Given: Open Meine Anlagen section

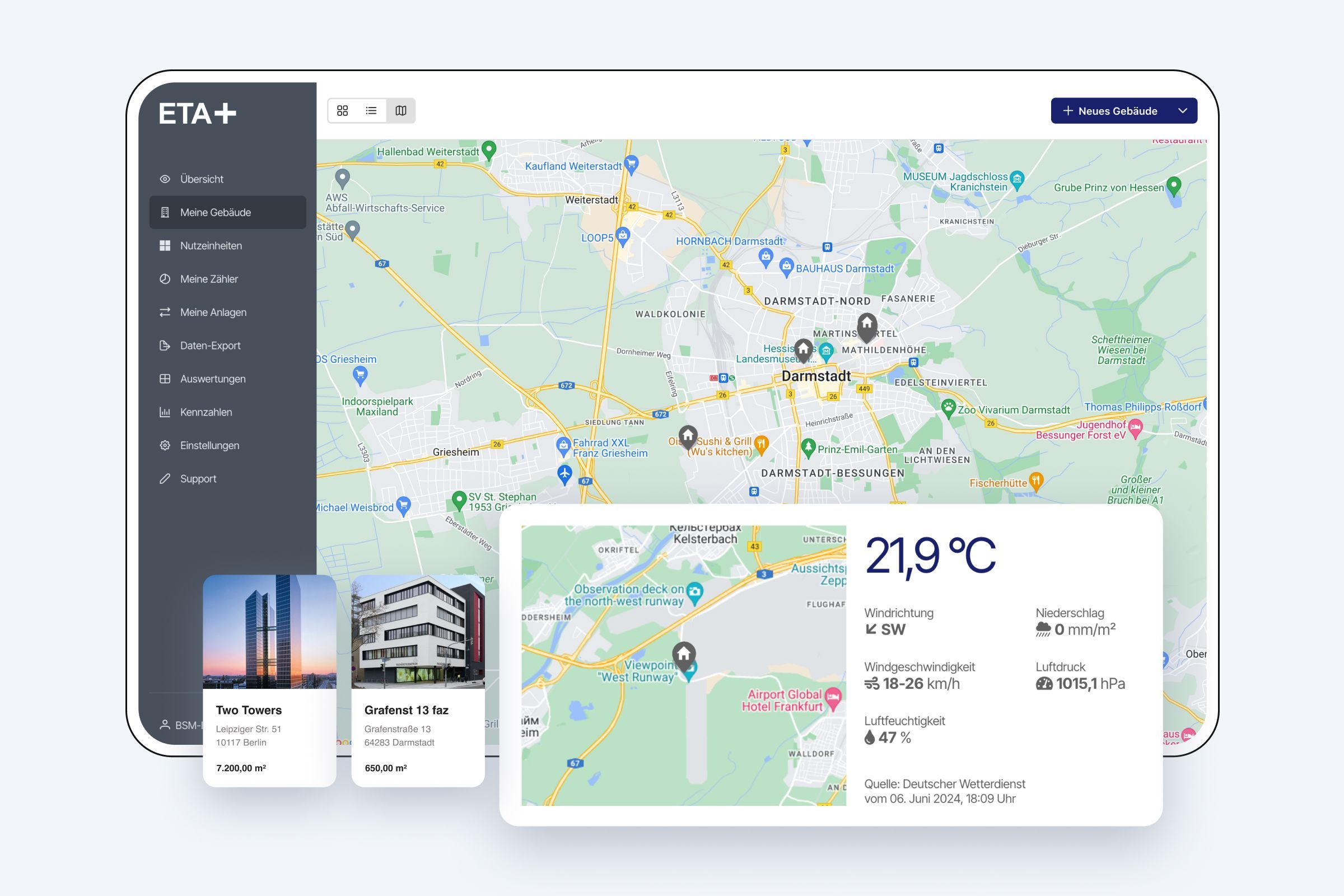Looking at the screenshot, I should [x=227, y=312].
